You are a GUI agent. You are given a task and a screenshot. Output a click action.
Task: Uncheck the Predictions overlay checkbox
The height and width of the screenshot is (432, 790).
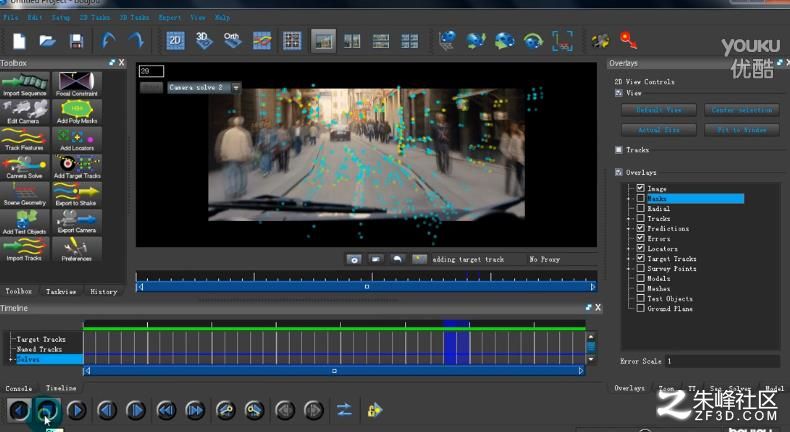pyautogui.click(x=640, y=228)
